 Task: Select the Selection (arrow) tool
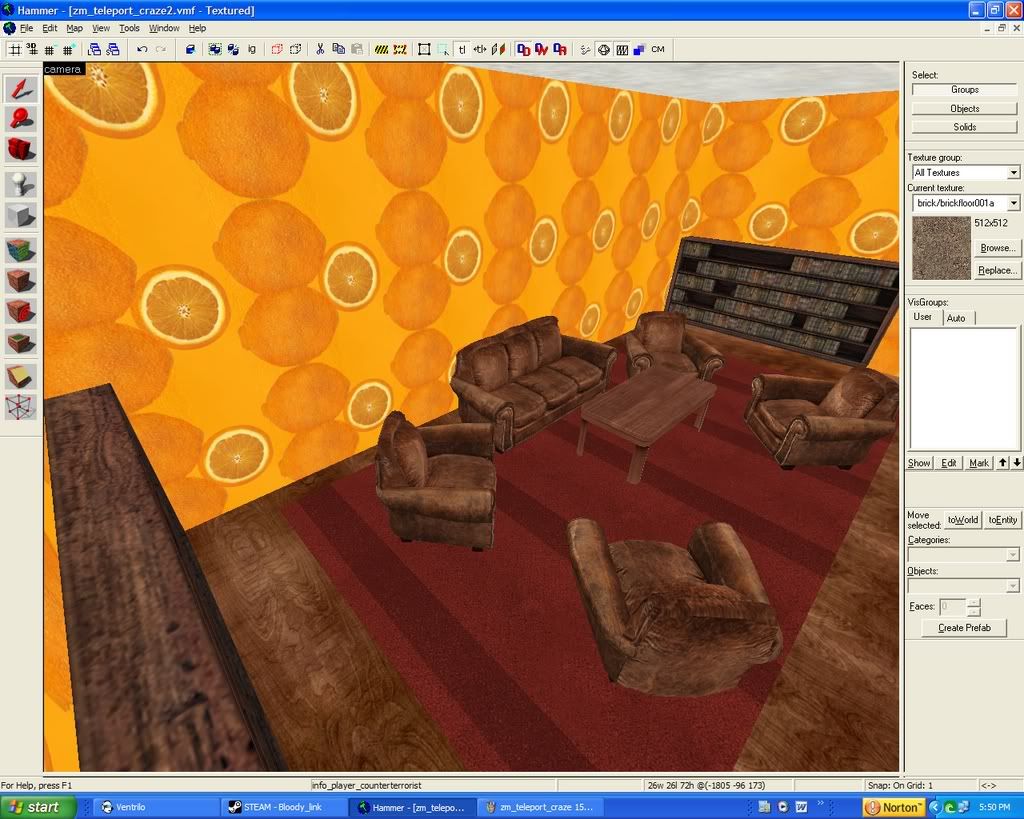tap(21, 89)
